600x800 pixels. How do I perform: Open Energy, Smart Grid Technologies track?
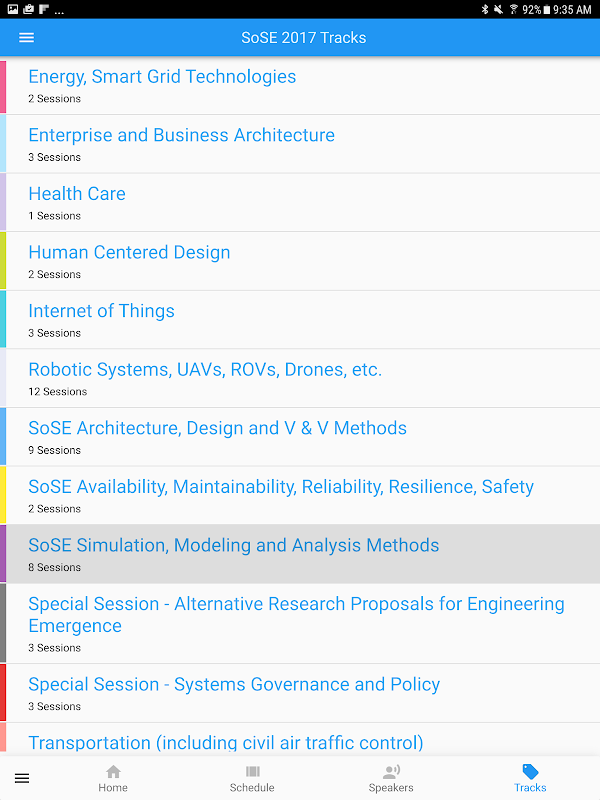[x=162, y=77]
